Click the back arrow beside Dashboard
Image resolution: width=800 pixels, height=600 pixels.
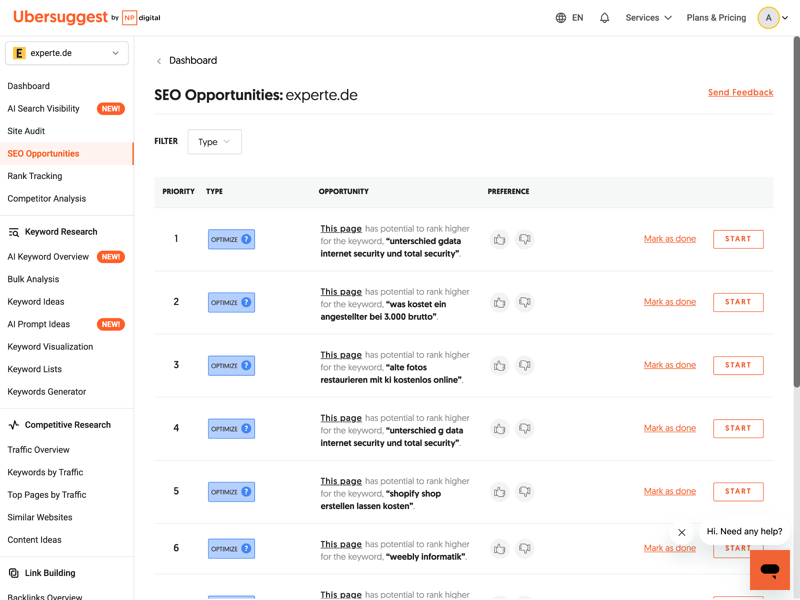click(159, 61)
